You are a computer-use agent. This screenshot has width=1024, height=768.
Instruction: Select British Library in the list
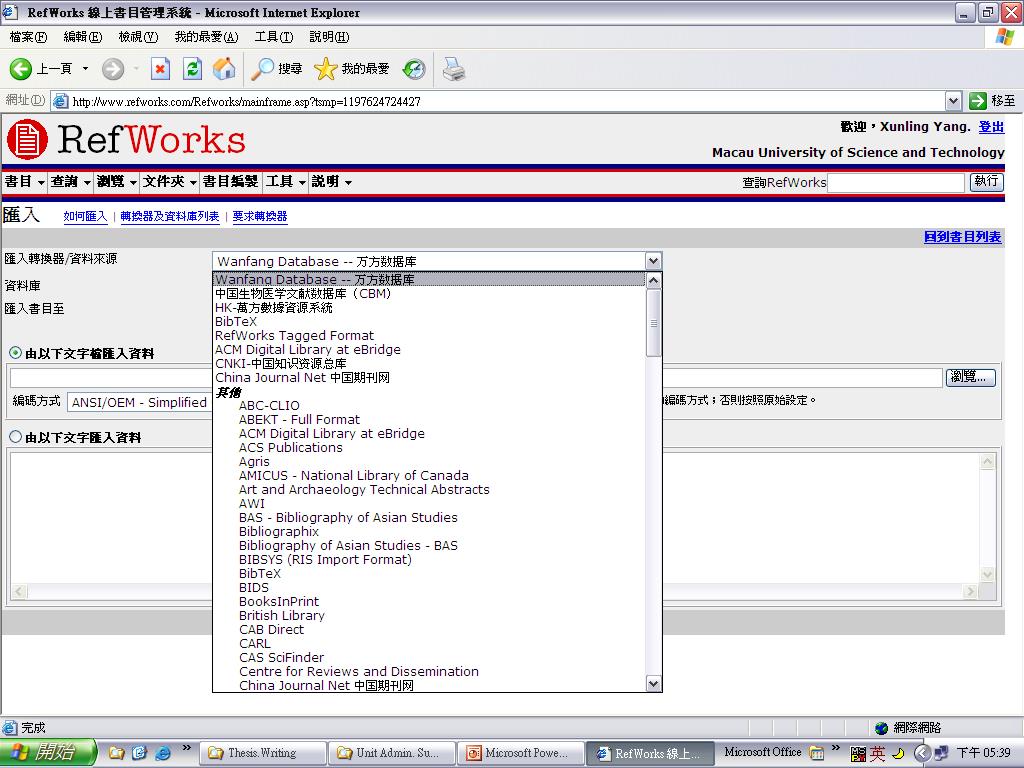(x=281, y=615)
